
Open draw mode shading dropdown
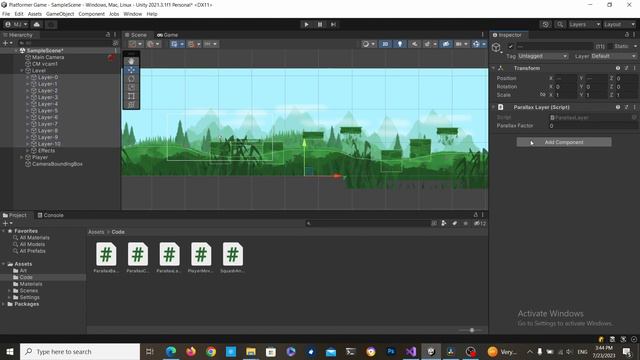click(x=368, y=44)
